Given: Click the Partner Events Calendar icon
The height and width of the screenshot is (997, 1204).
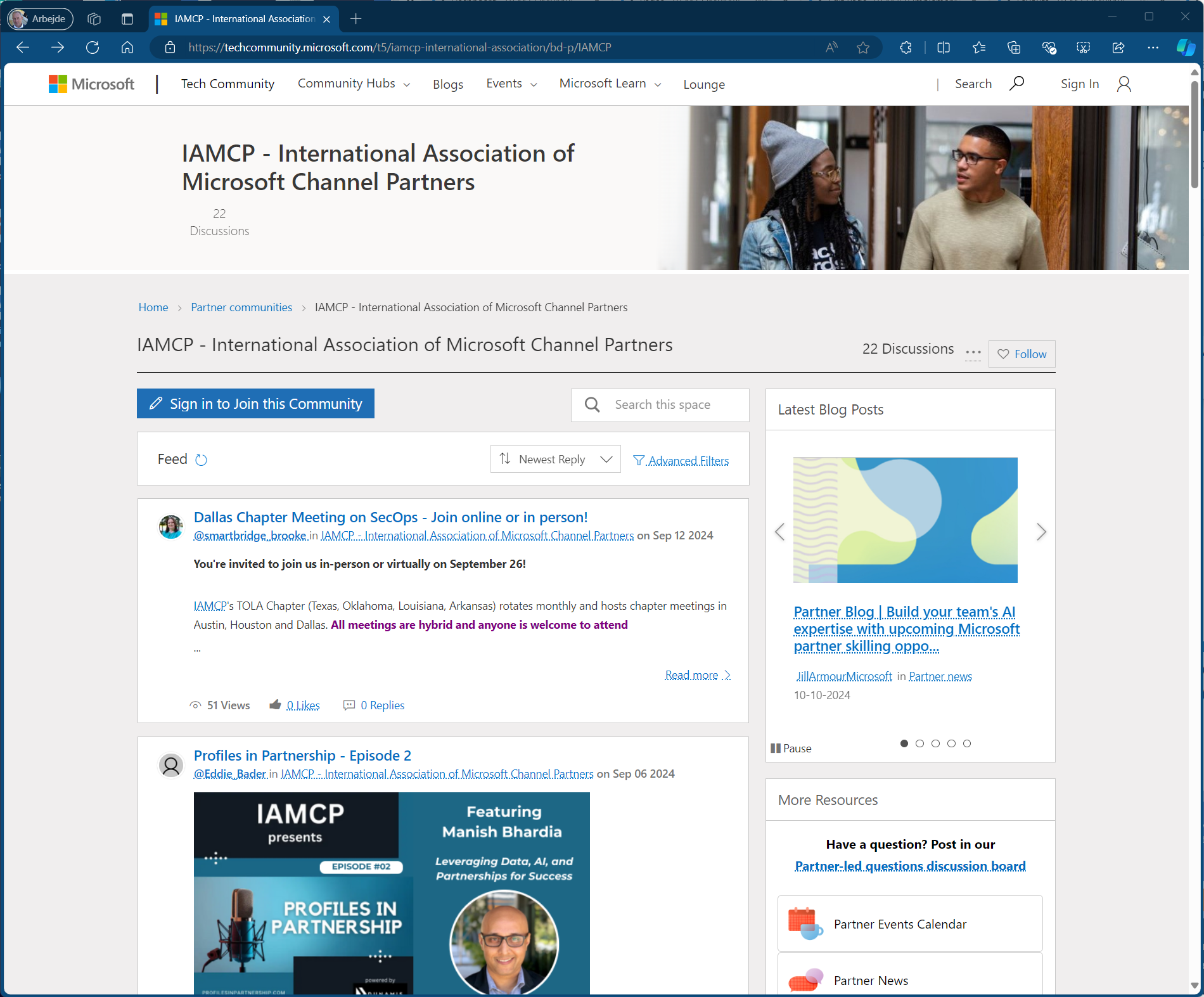Looking at the screenshot, I should 805,923.
